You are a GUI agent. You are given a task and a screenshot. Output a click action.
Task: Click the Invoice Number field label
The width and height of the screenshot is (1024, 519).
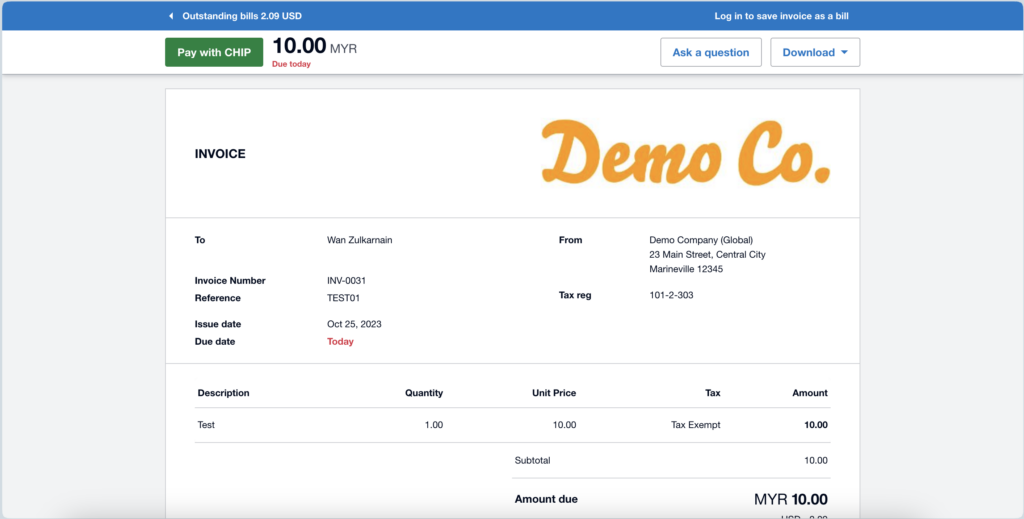pos(230,281)
